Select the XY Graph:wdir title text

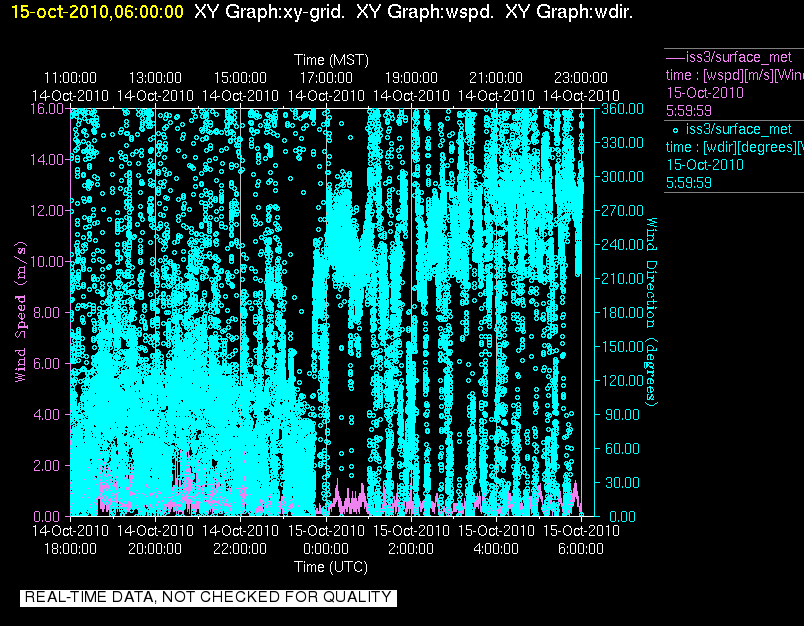point(569,12)
